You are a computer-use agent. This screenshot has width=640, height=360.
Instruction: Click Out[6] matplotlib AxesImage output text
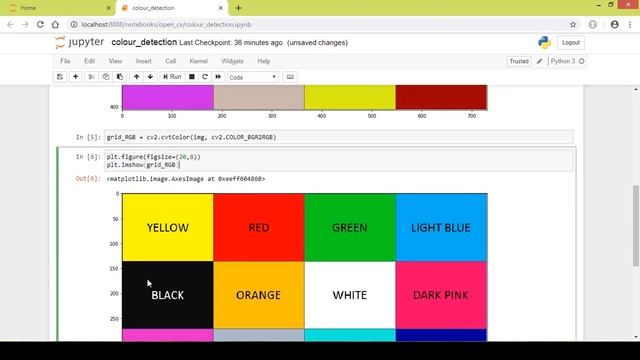click(186, 179)
